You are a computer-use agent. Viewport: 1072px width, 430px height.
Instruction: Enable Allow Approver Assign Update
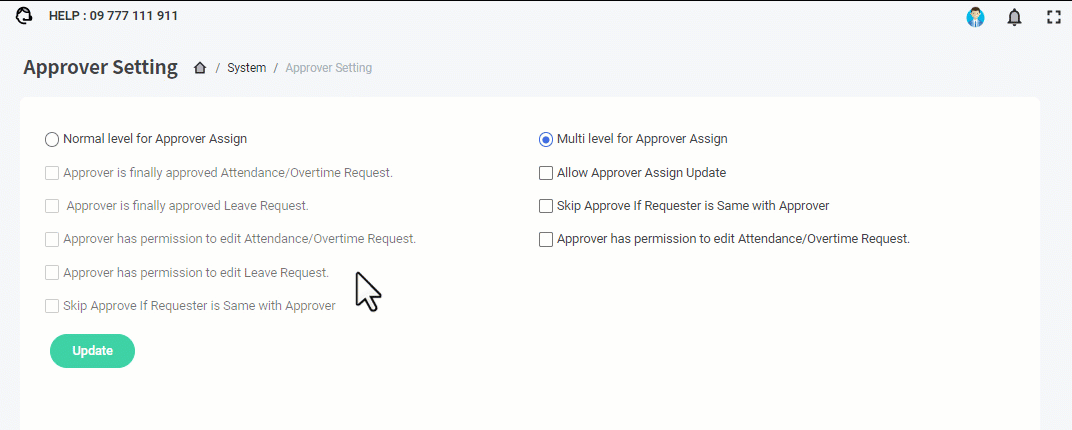tap(546, 173)
